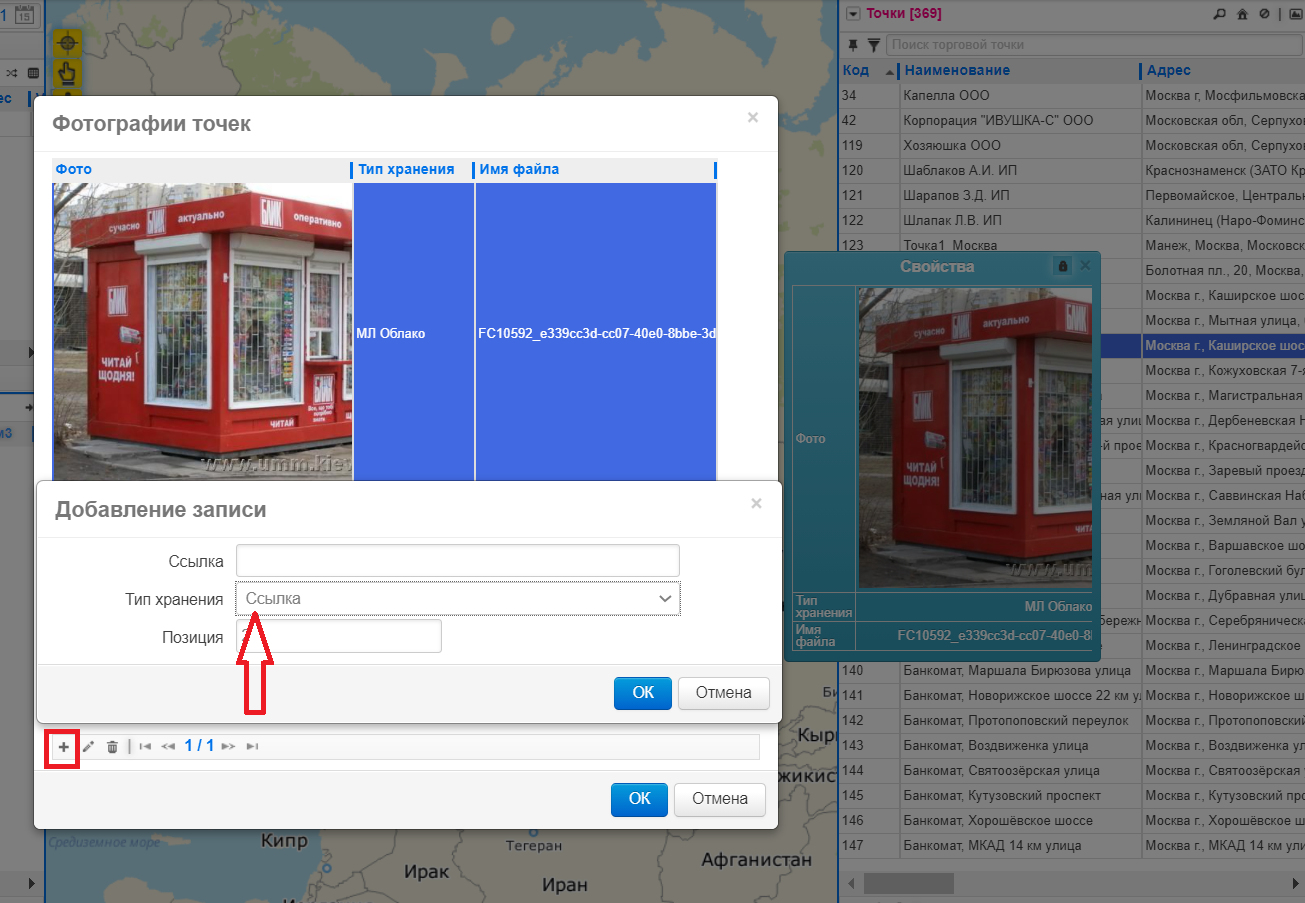
Task: Select row Капелла ООО
Action: click(x=1072, y=95)
